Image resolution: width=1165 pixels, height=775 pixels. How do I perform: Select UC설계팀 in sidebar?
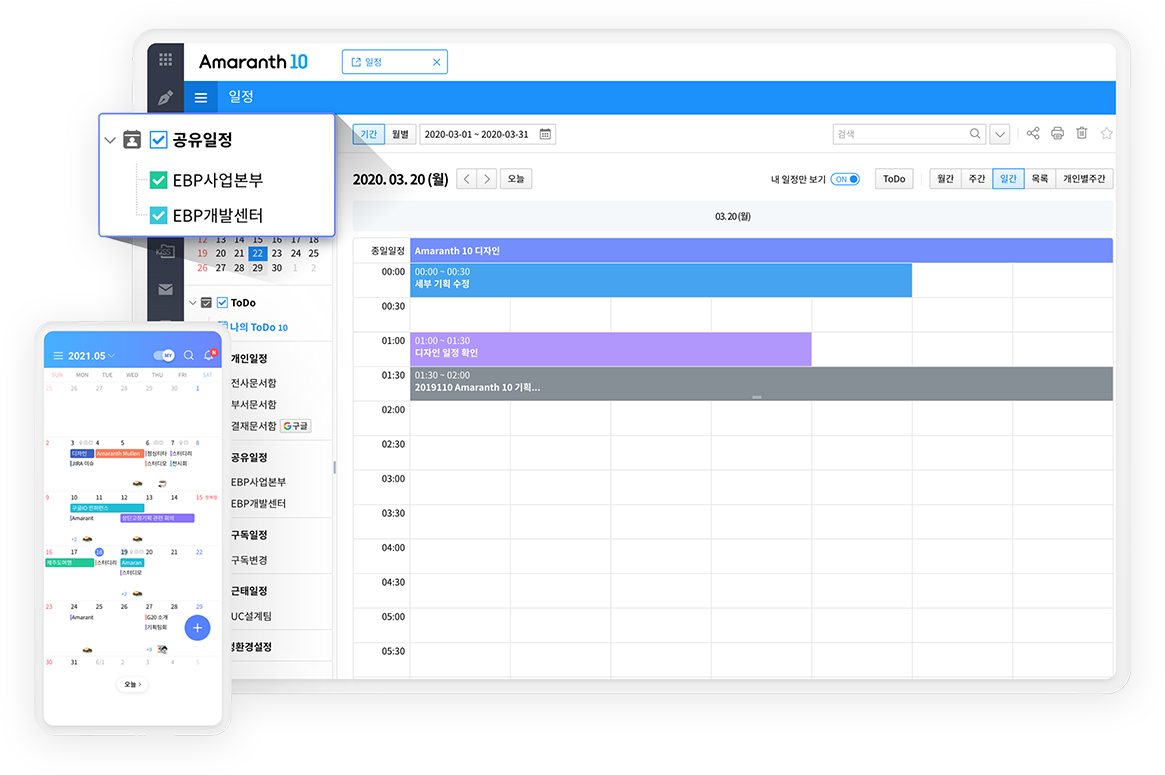tap(251, 616)
